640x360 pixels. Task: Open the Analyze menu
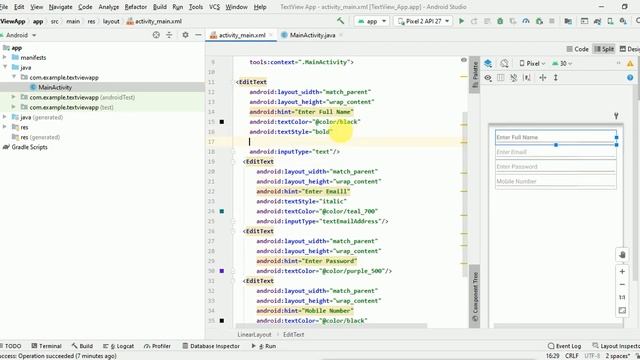pos(109,7)
